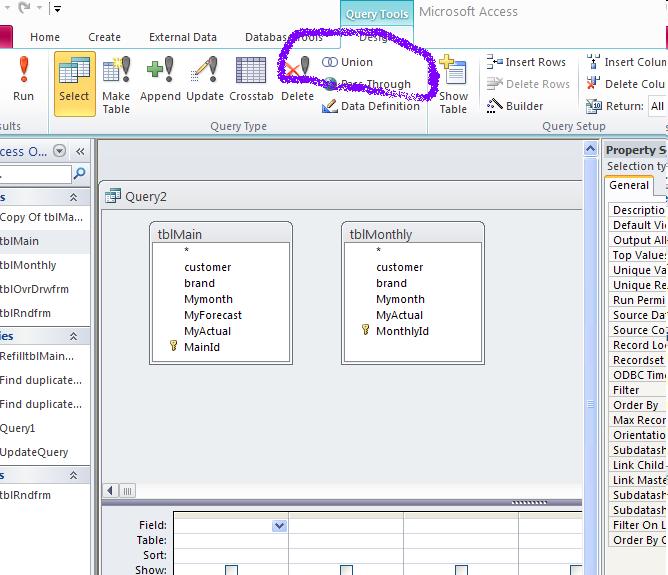Click the Query Tools contextual tab header
Image resolution: width=668 pixels, height=575 pixels.
377,14
